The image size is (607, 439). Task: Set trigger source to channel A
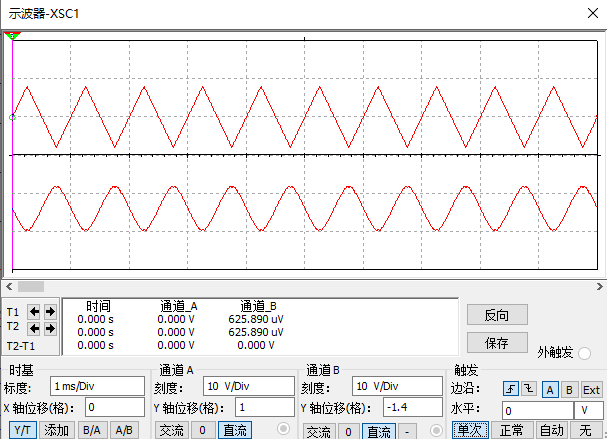tap(550, 389)
